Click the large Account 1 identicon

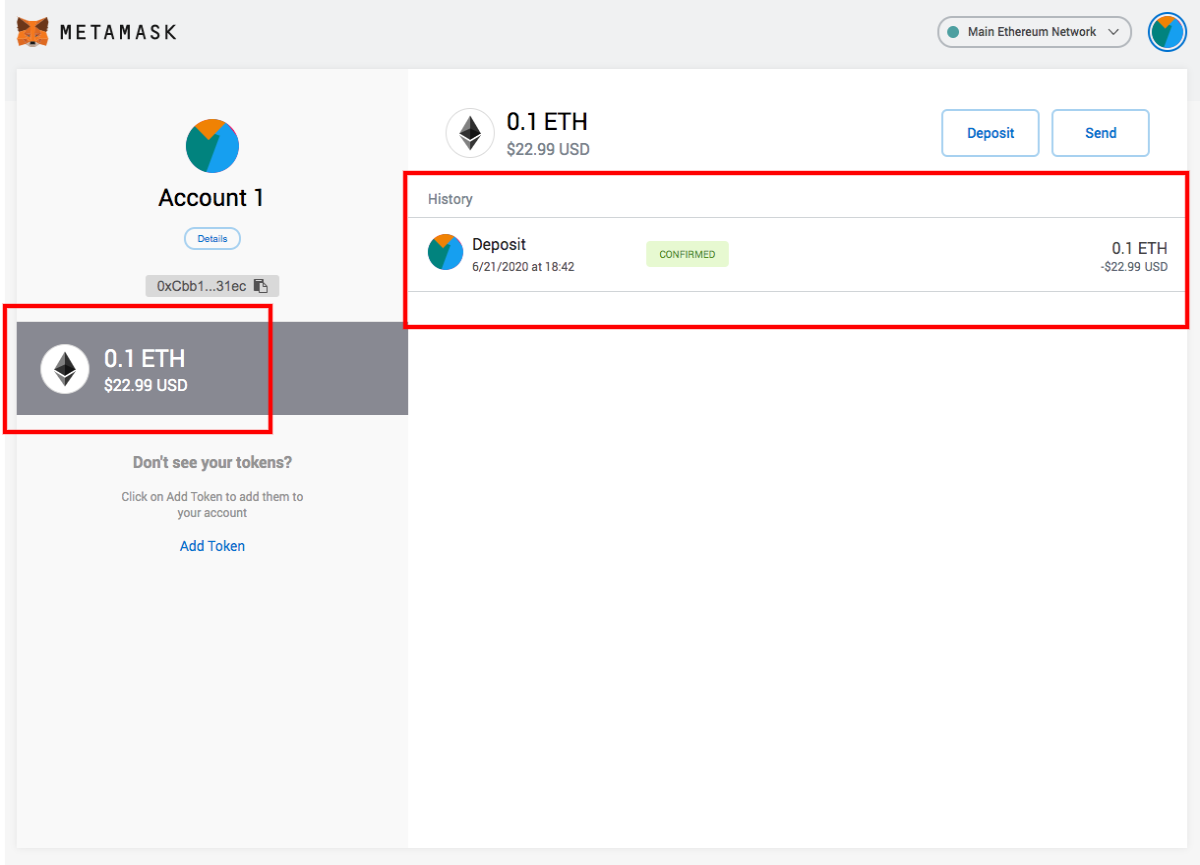212,146
